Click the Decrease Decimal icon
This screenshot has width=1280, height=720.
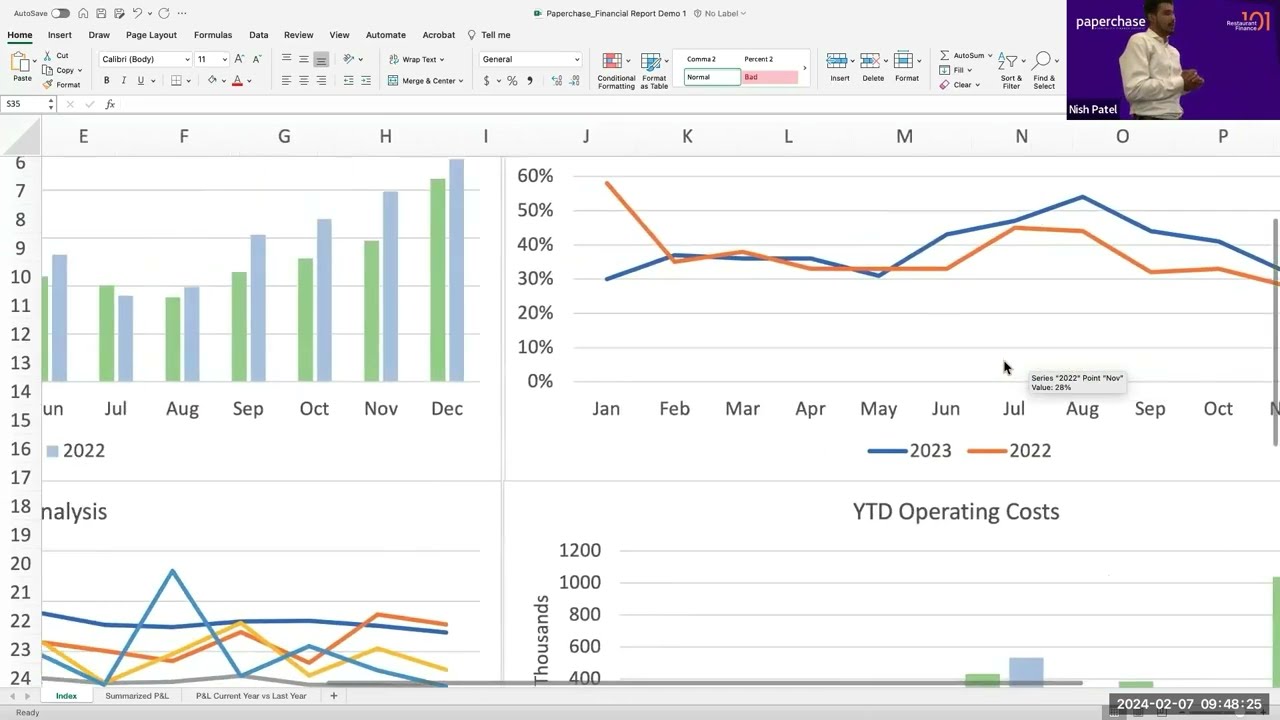pyautogui.click(x=573, y=81)
